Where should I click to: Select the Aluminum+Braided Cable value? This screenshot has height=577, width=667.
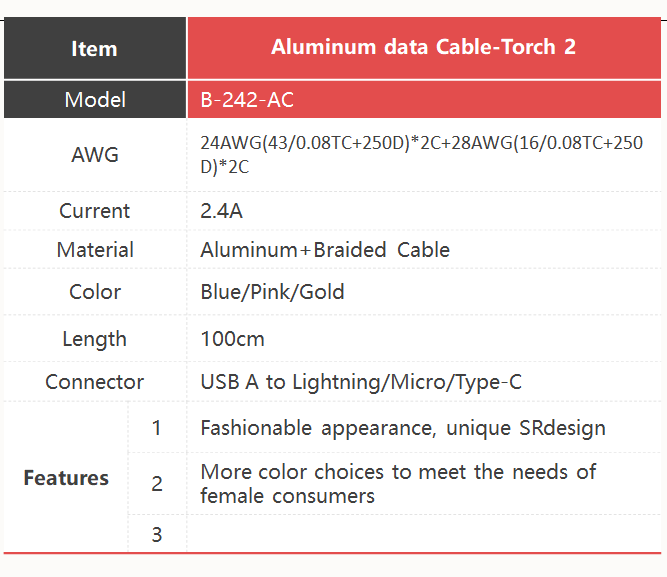click(x=325, y=249)
